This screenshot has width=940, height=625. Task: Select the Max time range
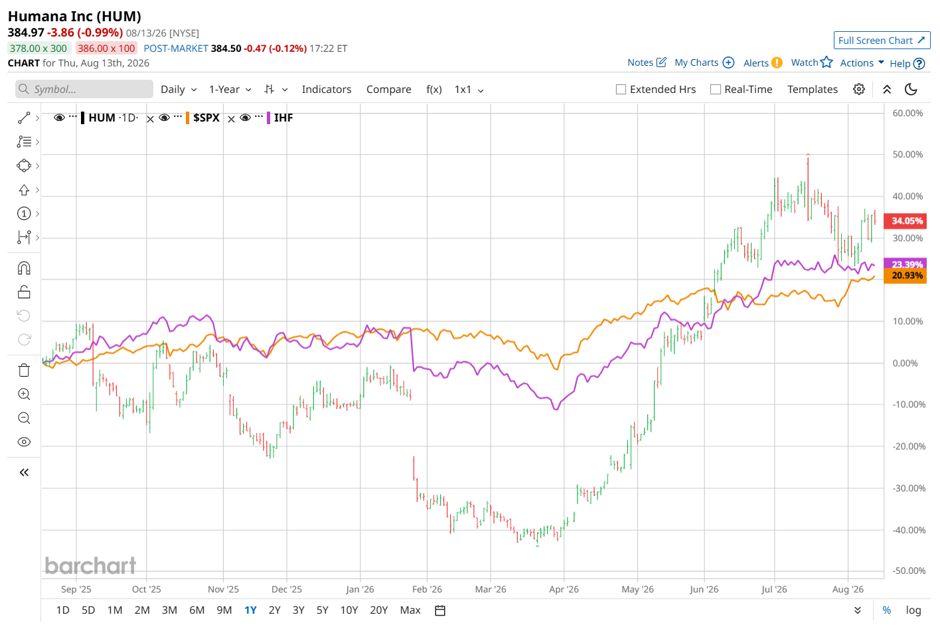point(410,610)
